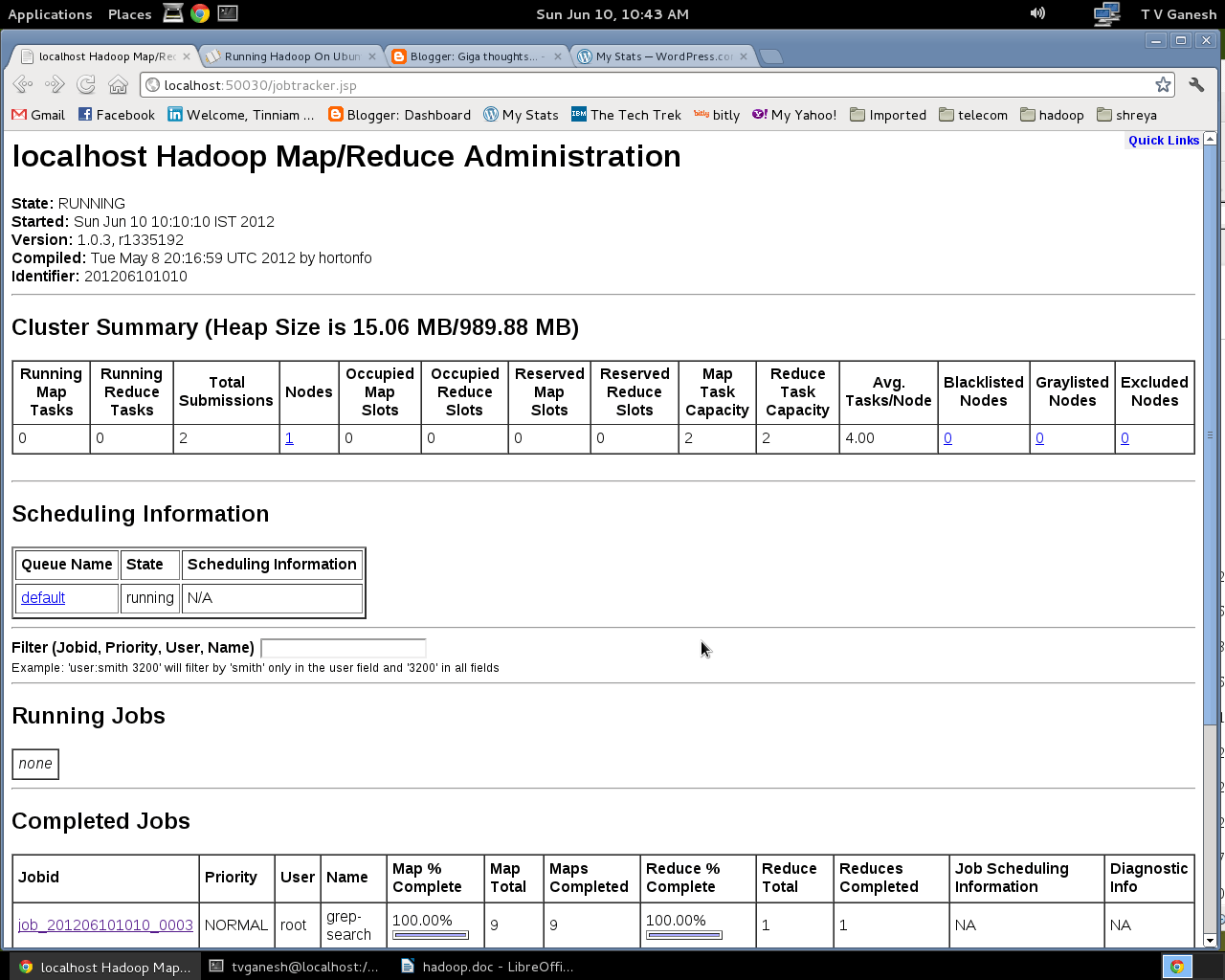
Task: Click the Map % Complete progress bar
Action: (x=431, y=935)
